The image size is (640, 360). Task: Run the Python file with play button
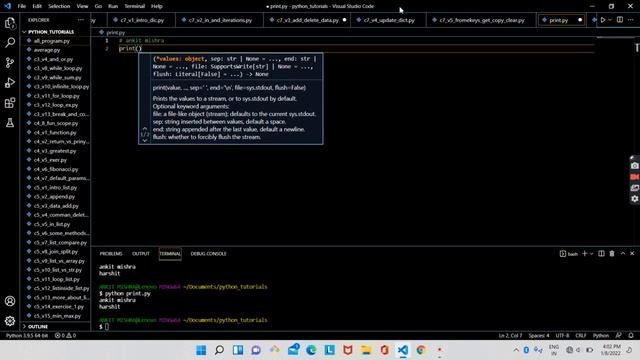pyautogui.click(x=603, y=20)
